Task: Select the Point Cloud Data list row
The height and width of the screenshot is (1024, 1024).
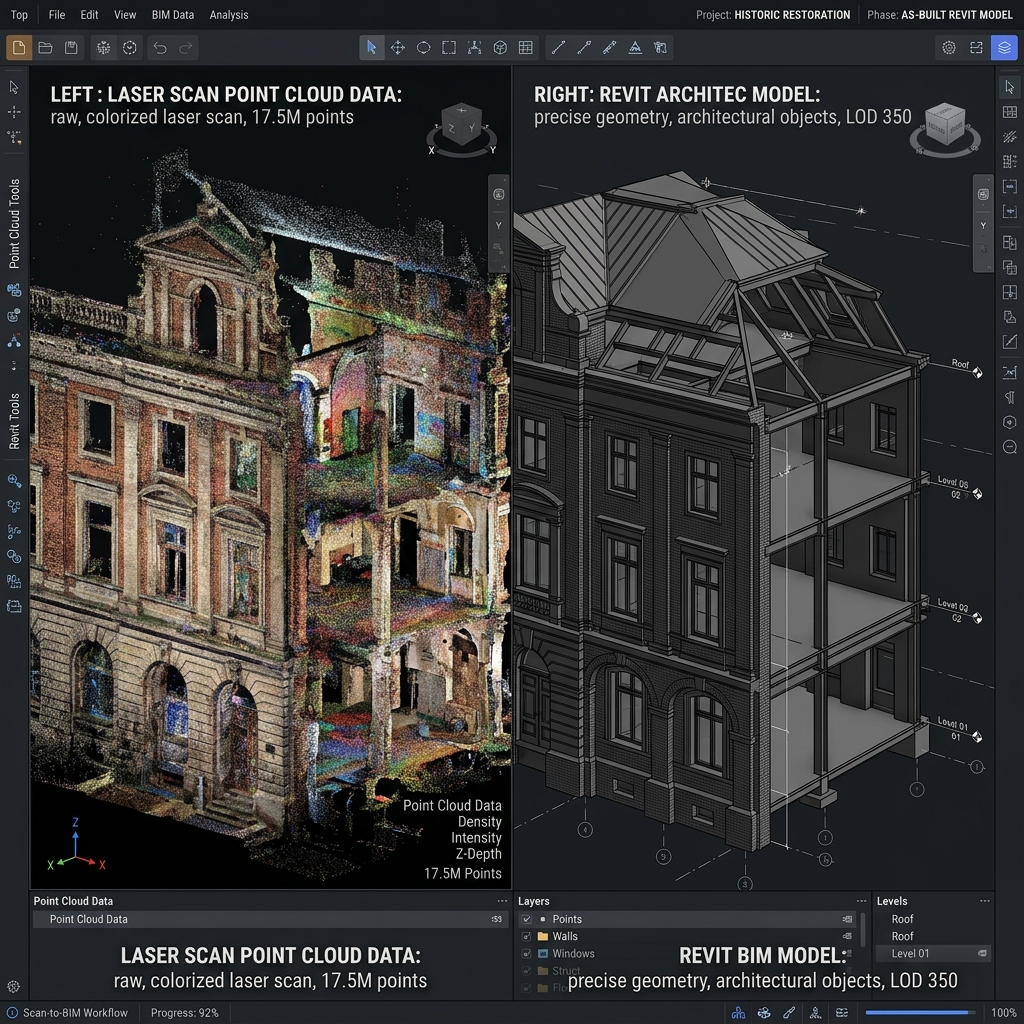Action: 270,919
